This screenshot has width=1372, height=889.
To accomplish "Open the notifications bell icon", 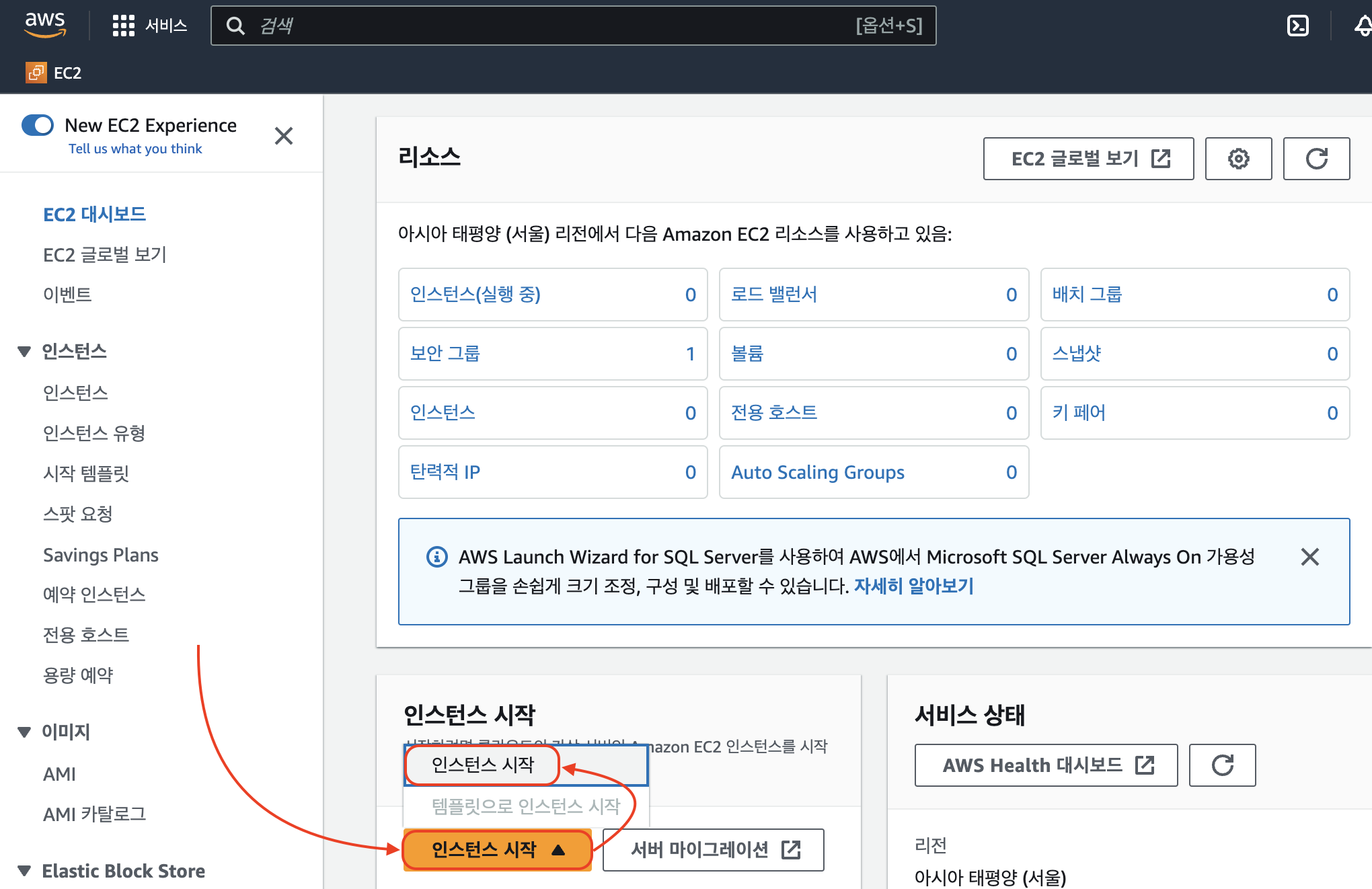I will click(1363, 26).
